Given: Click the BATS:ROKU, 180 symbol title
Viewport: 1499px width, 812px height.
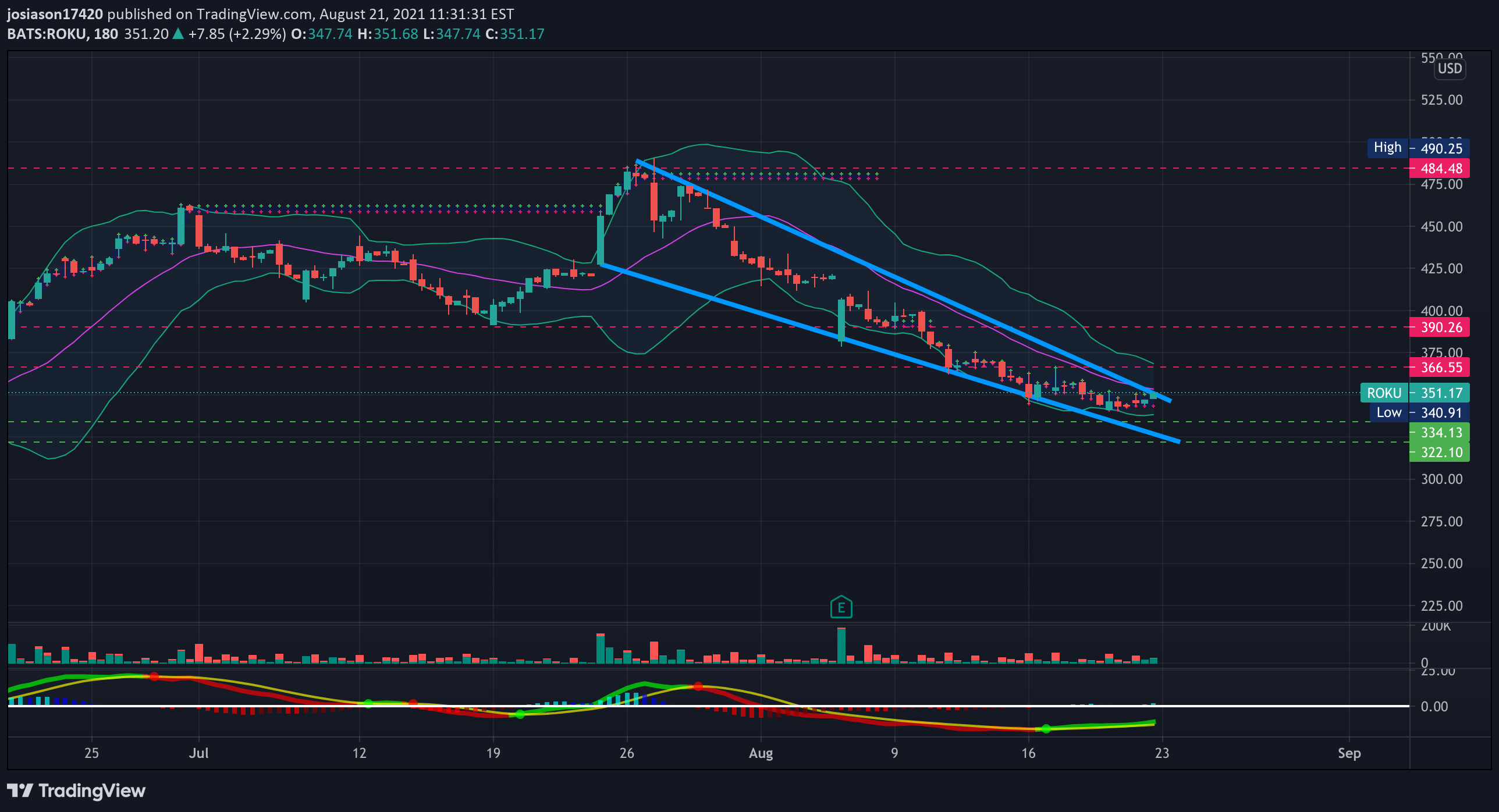Looking at the screenshot, I should 63,34.
